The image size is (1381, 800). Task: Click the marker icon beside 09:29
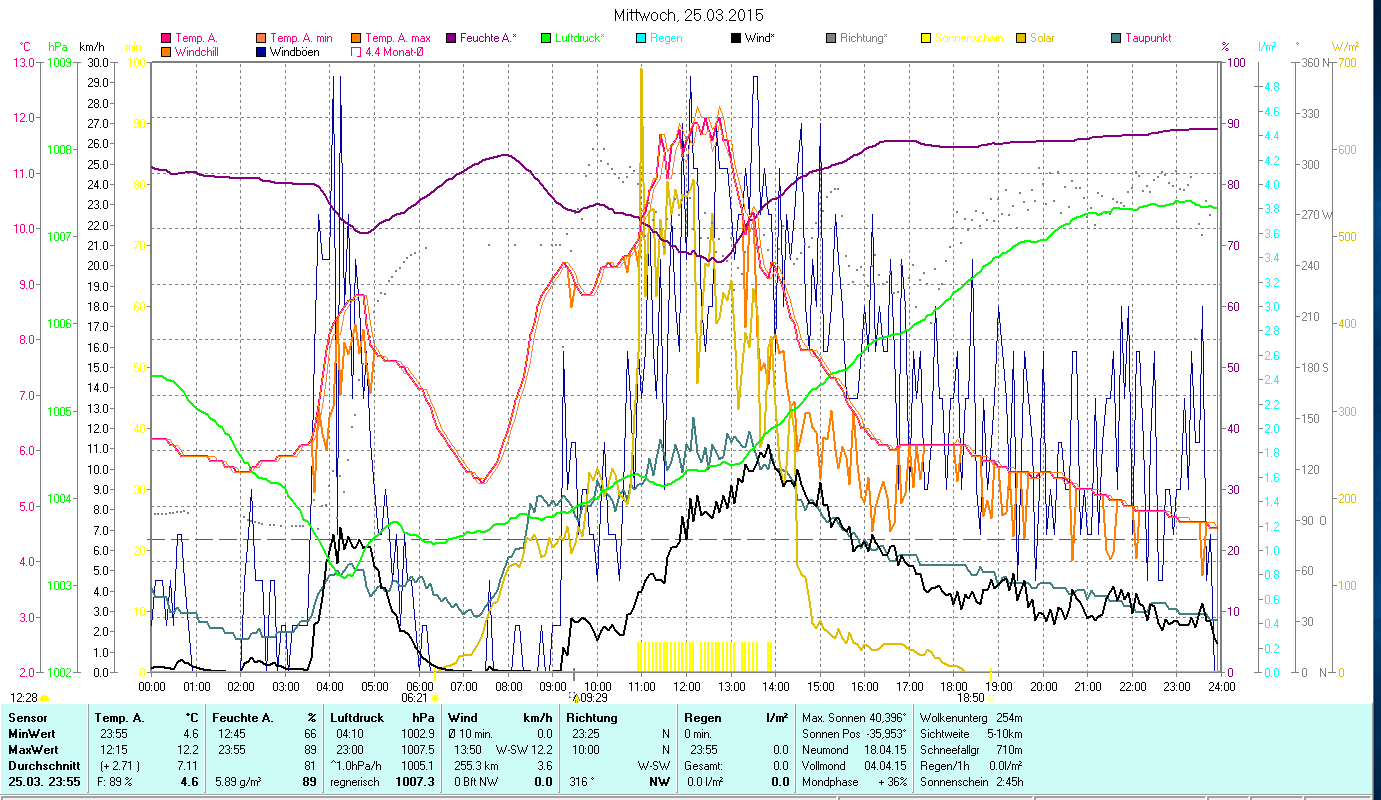575,698
